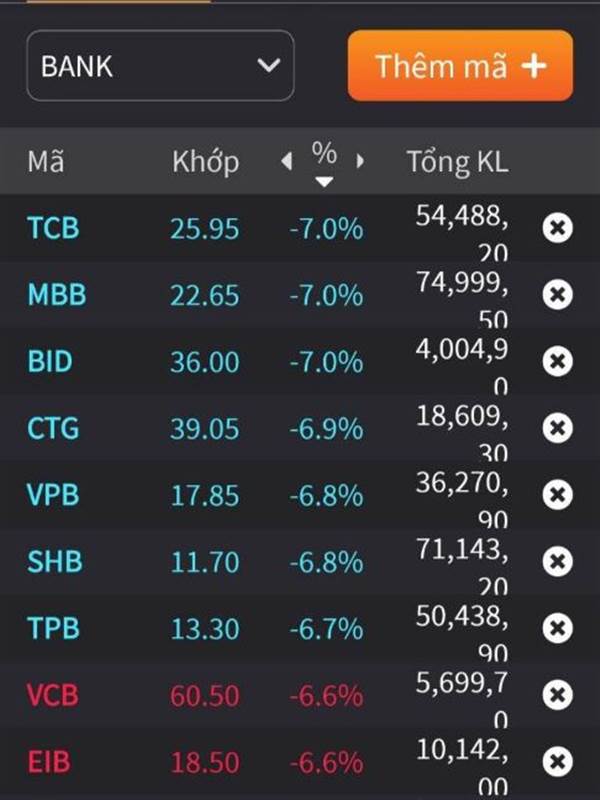Remove VCB from the list
This screenshot has width=600, height=800.
coord(557,695)
